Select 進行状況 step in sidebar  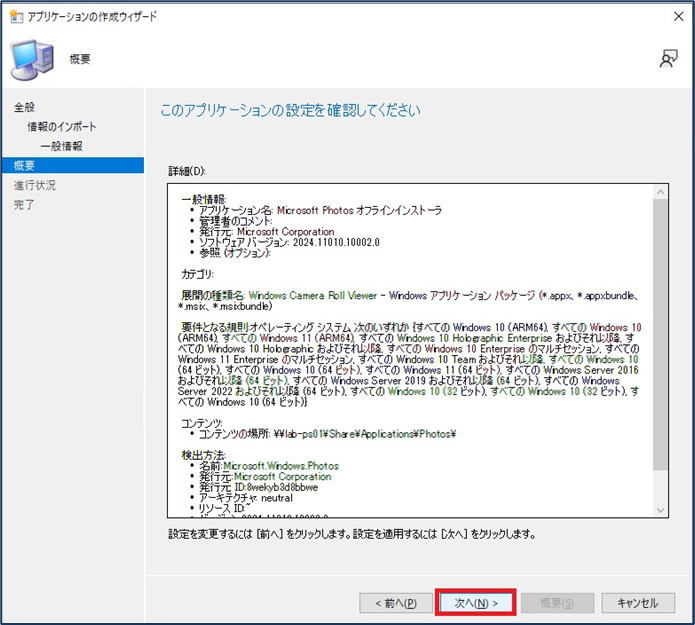(x=35, y=185)
